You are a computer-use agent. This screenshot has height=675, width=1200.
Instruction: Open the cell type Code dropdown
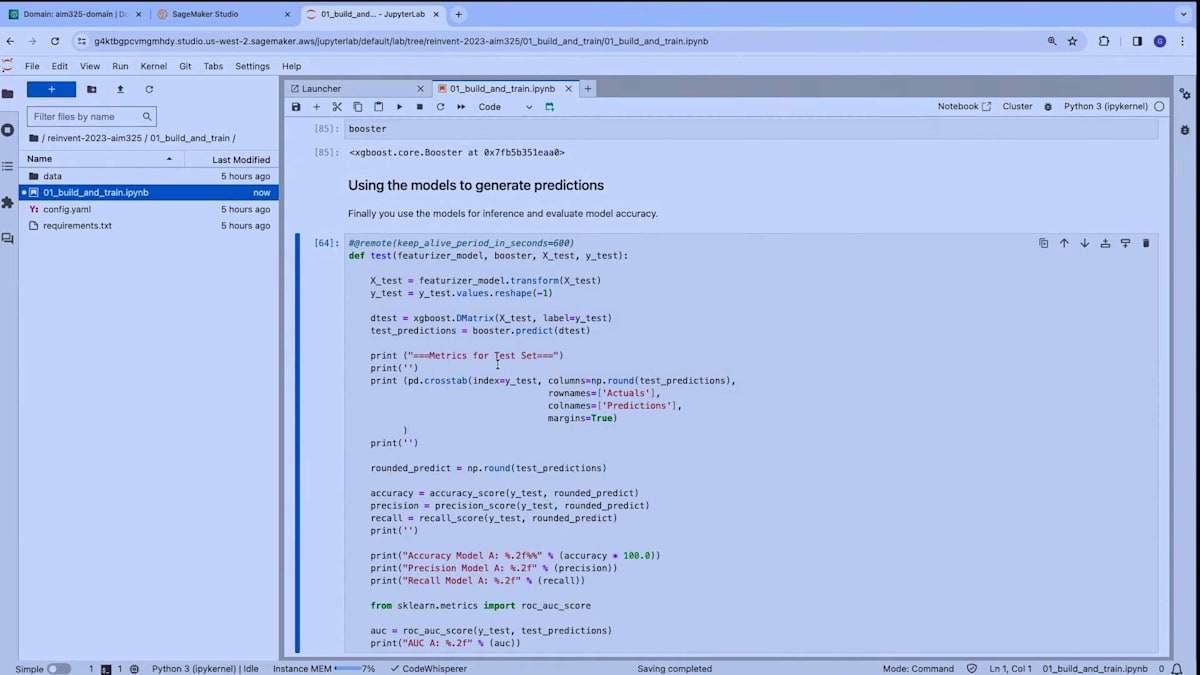coord(505,107)
